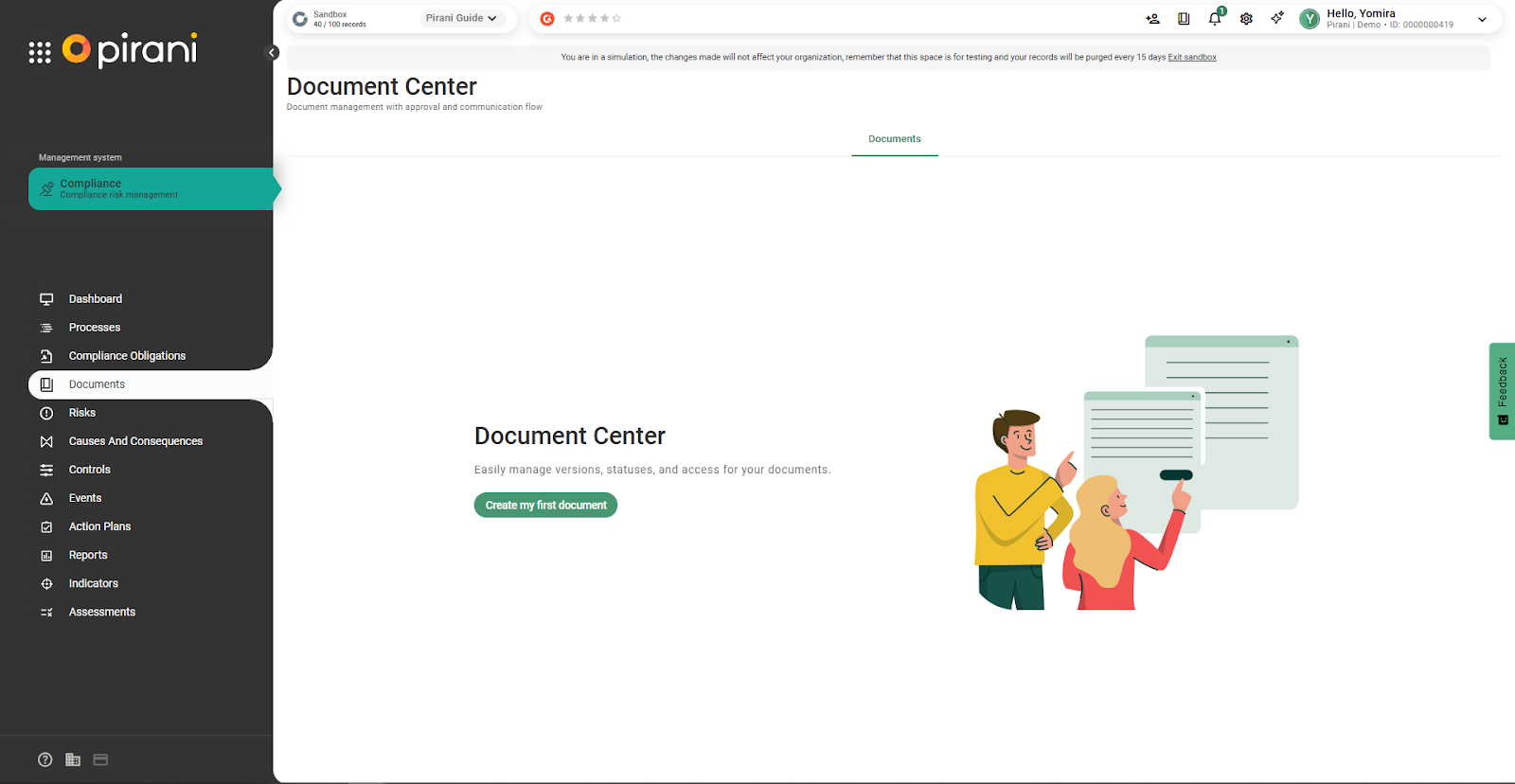
Task: Open the Compliance management system selector
Action: (151, 188)
